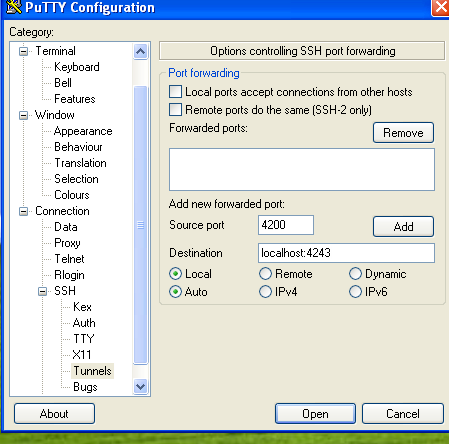Add the new forwarded port

(x=403, y=227)
